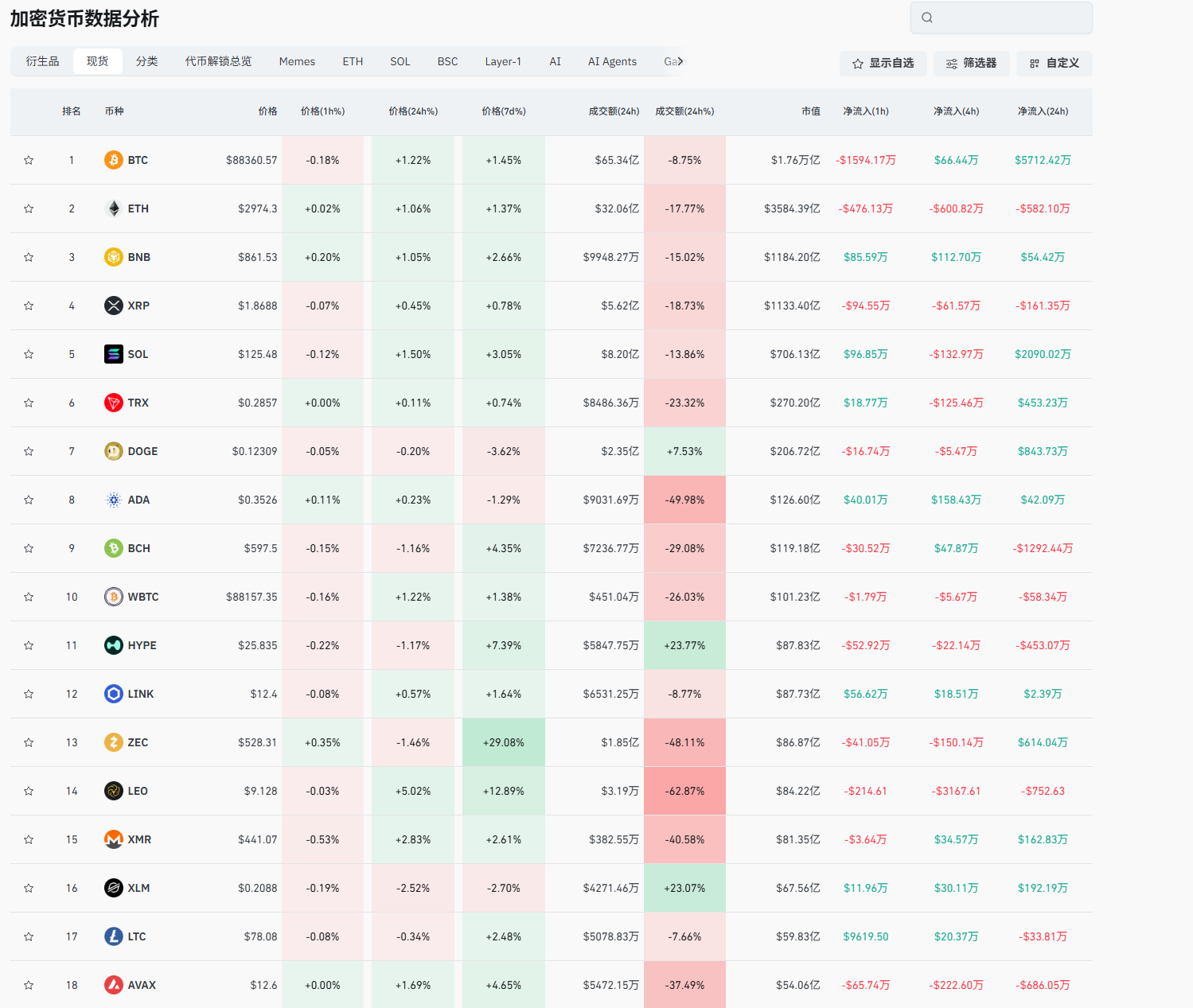Click the Monero XMR coin icon
1193x1008 pixels.
pyautogui.click(x=114, y=839)
